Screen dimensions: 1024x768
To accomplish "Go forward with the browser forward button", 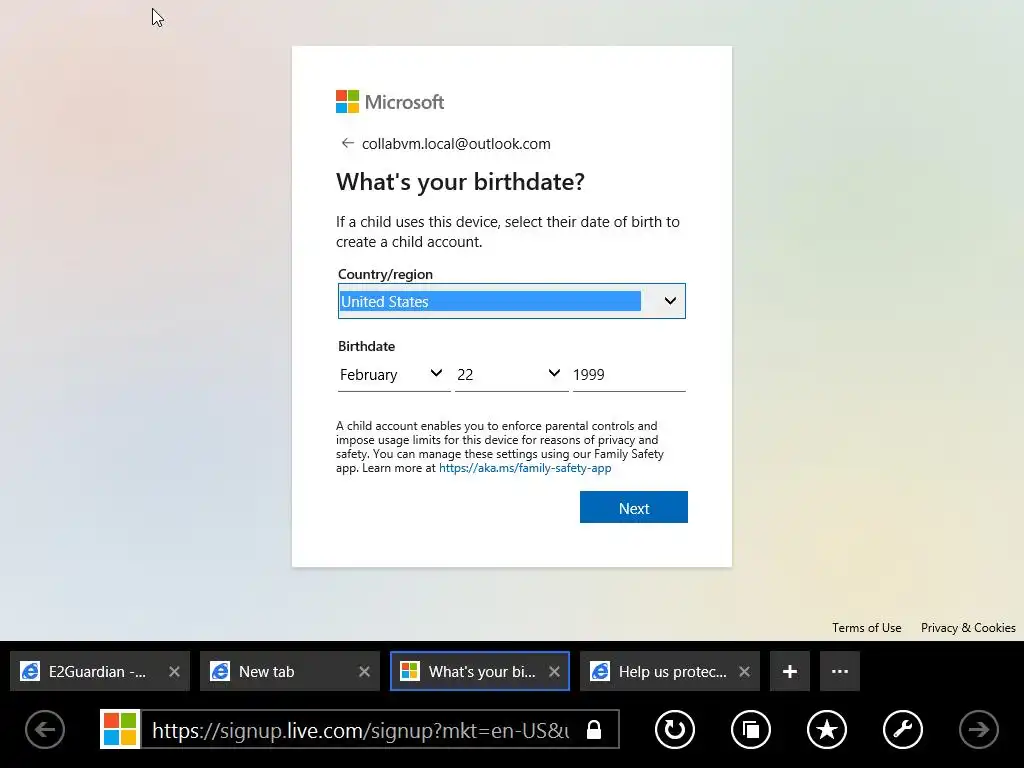I will (979, 729).
